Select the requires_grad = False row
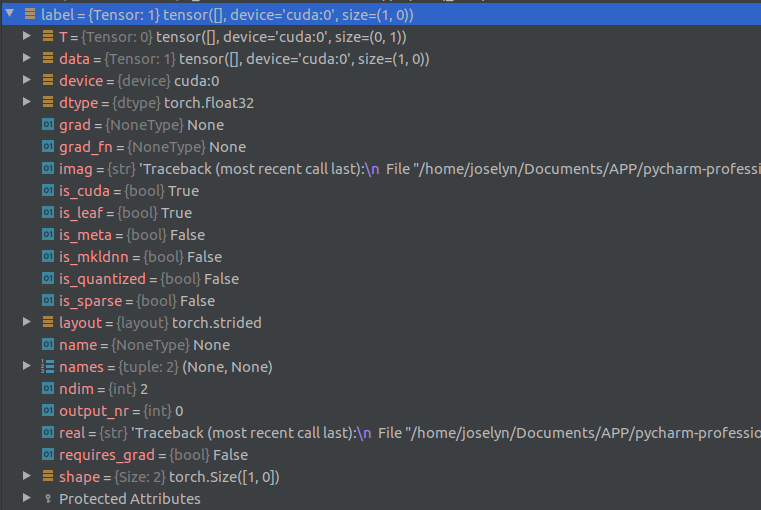Image resolution: width=761 pixels, height=510 pixels. click(x=153, y=455)
